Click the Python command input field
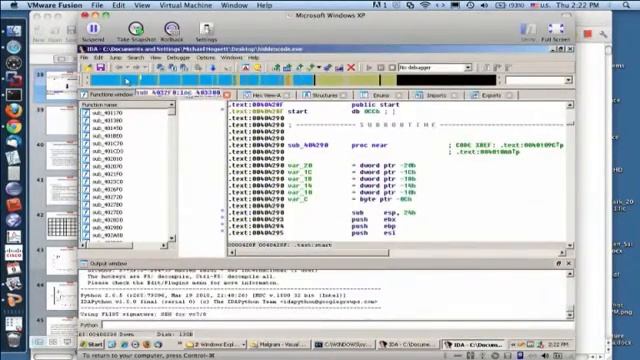The image size is (640, 360). (x=337, y=325)
